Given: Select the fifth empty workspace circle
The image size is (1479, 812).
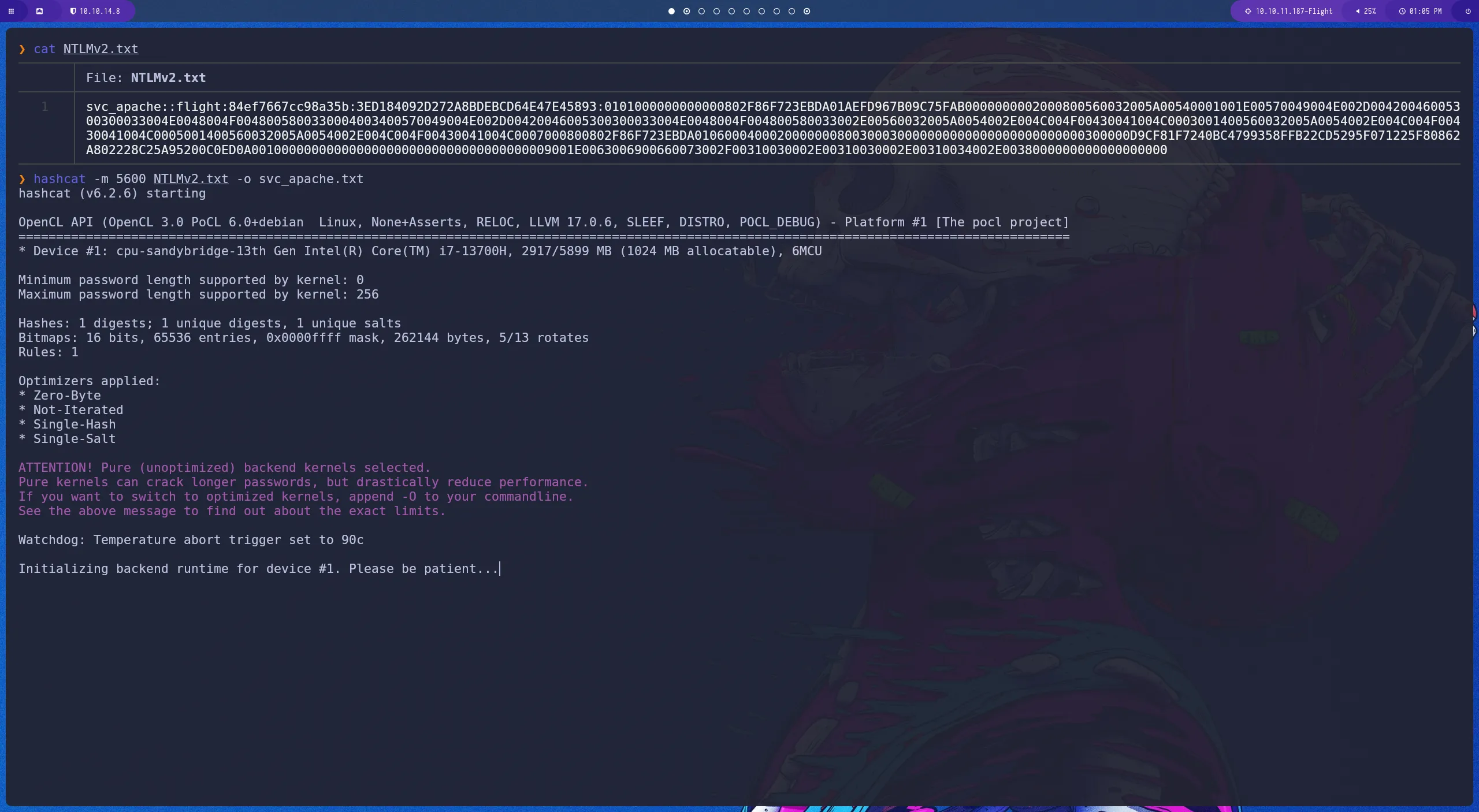Looking at the screenshot, I should 761,11.
